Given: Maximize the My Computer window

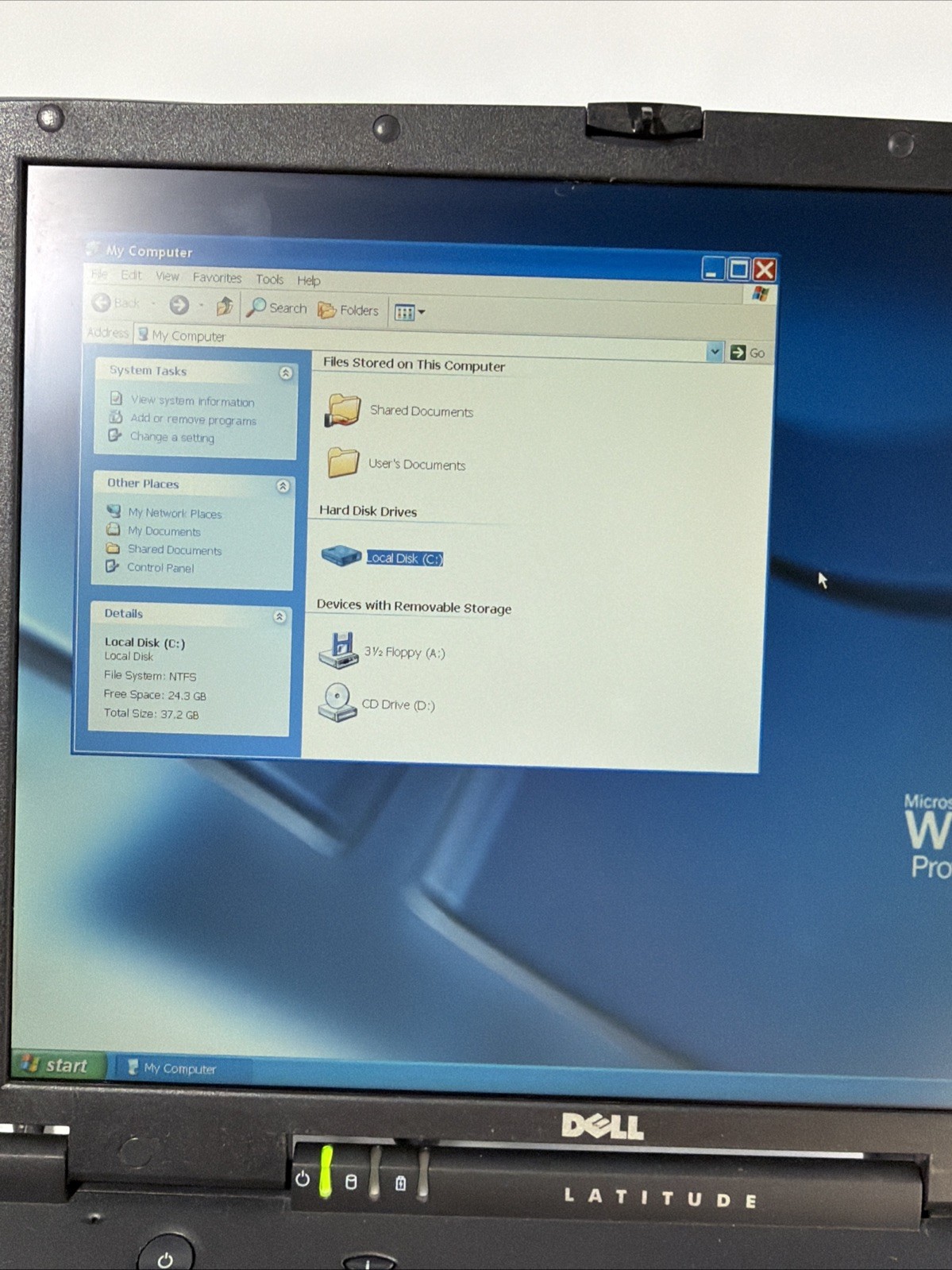Looking at the screenshot, I should click(739, 269).
